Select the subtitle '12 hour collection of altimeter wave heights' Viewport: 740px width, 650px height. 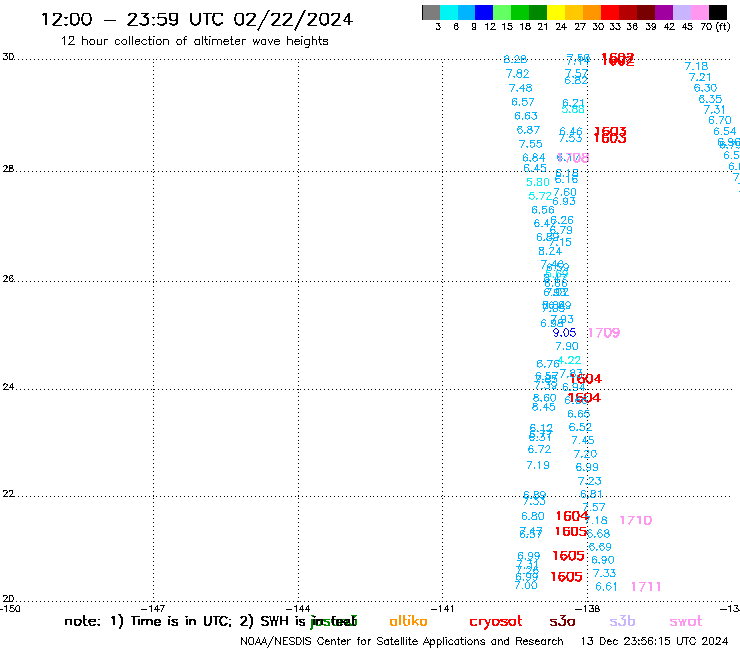(x=194, y=41)
